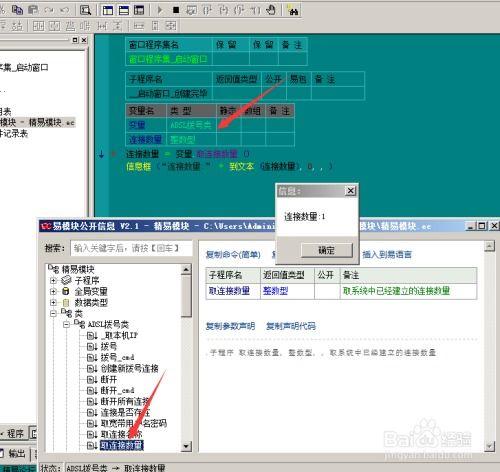This screenshot has width=500, height=472.
Task: Click 子程序 node icon in module tree
Action: 66,280
